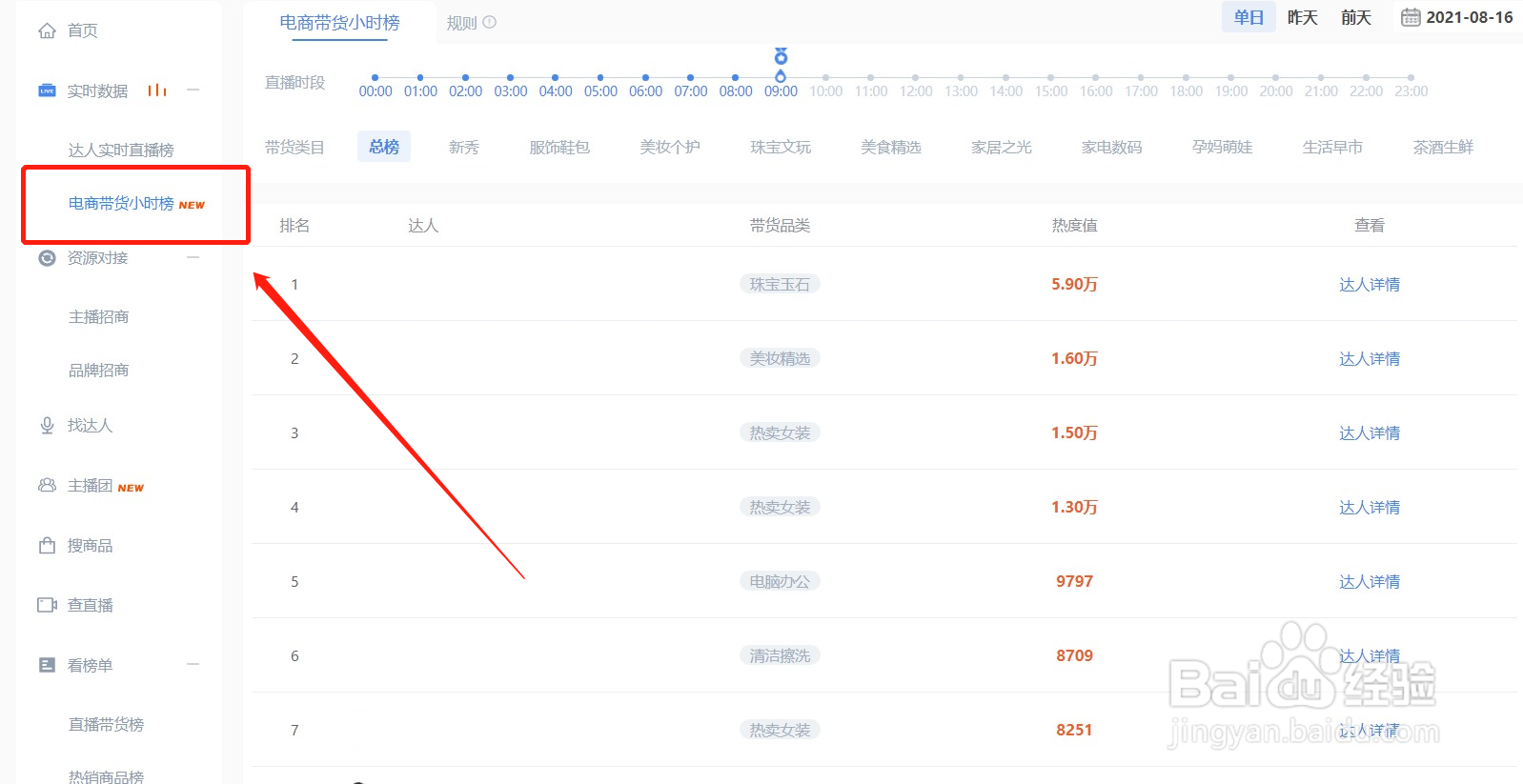Click the video icon for 查直播
This screenshot has width=1523, height=784.
[47, 605]
